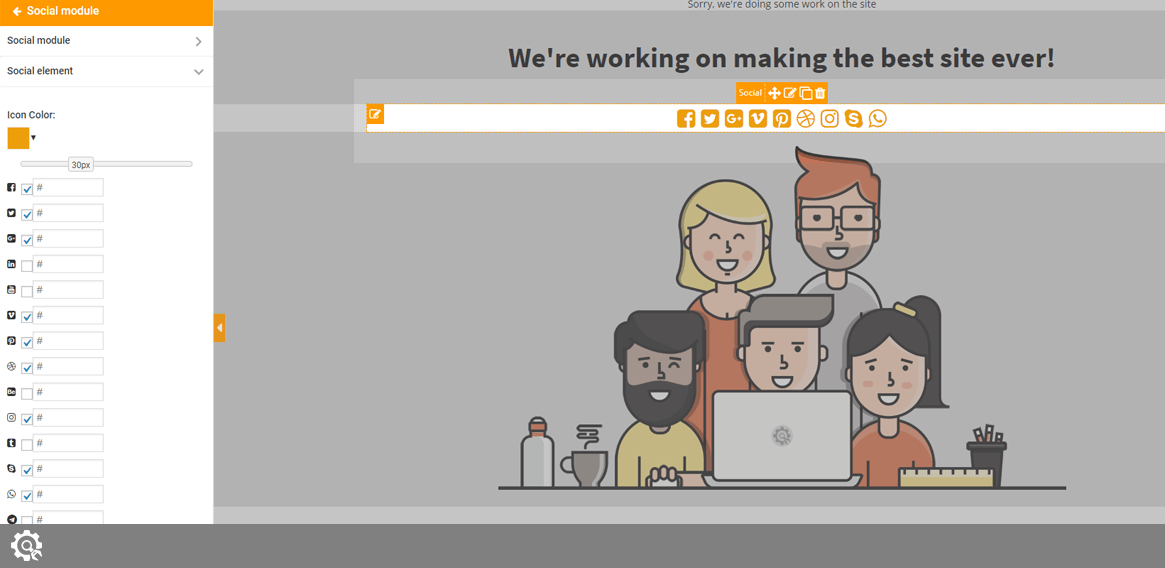Open the row edit icon left of social icons

(375, 114)
